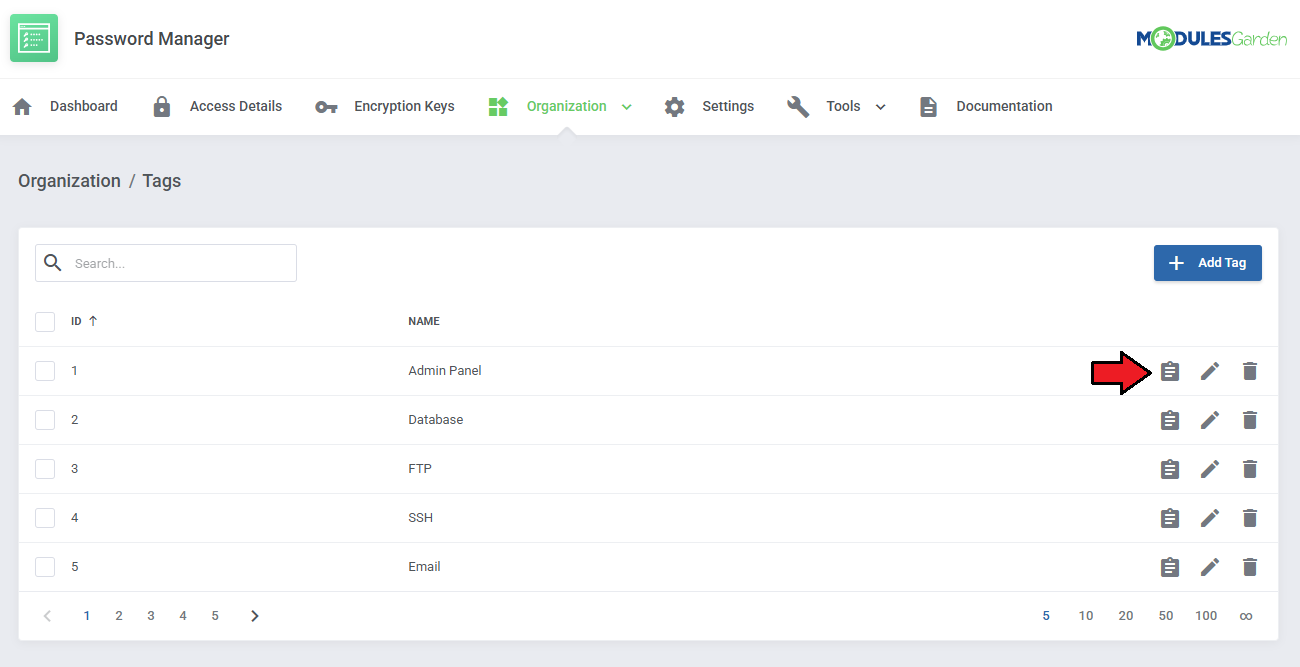Show 50 entries per page
1300x667 pixels.
(x=1166, y=616)
